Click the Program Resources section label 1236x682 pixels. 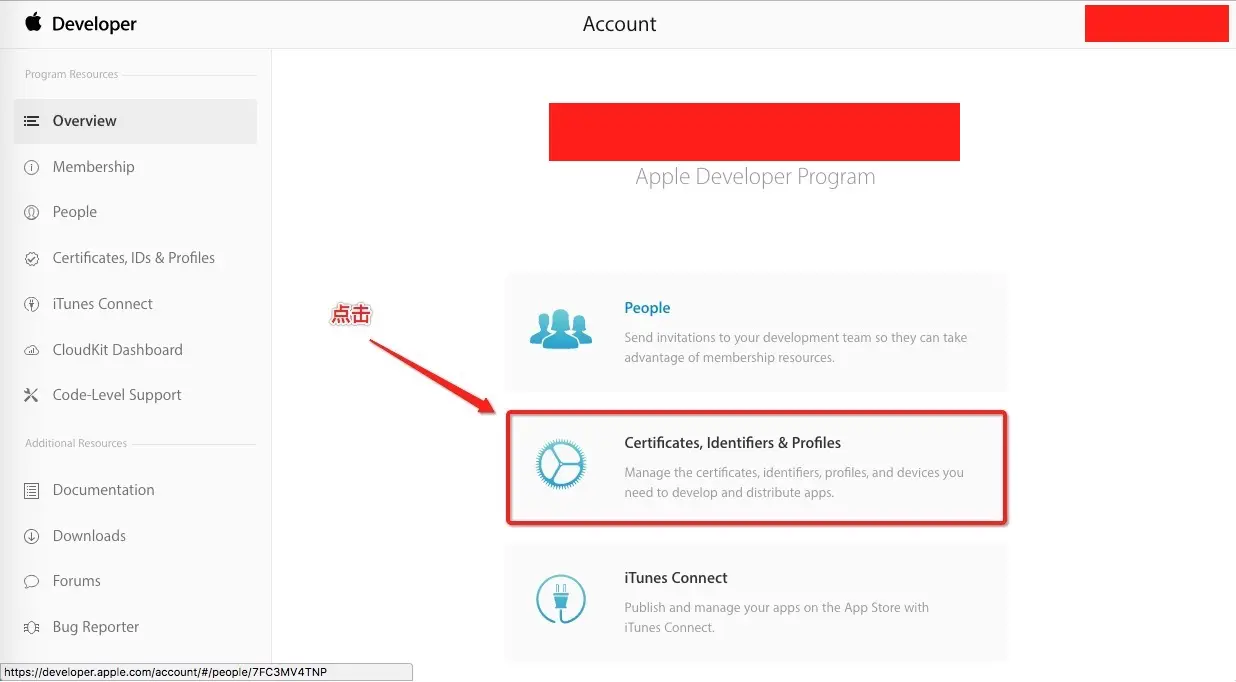click(x=71, y=74)
